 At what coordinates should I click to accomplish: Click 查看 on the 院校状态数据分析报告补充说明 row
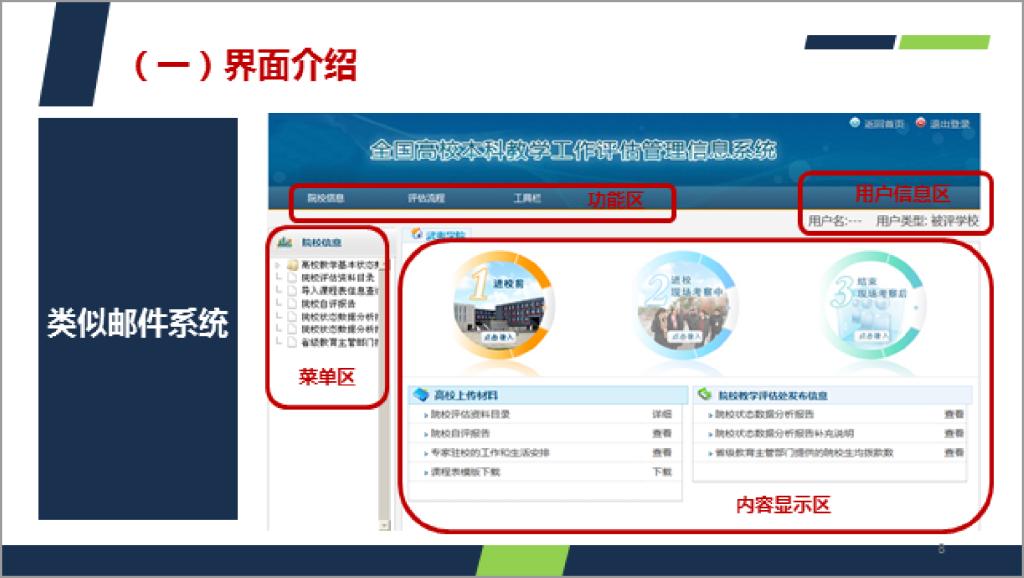tap(953, 433)
